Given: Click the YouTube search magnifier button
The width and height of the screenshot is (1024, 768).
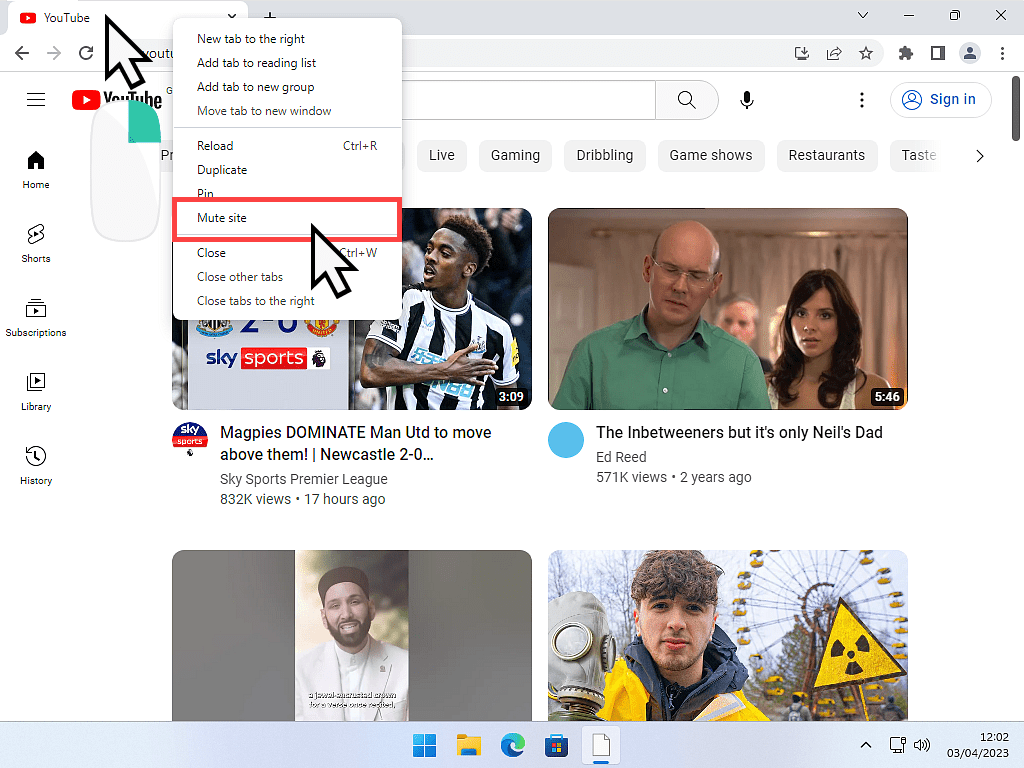Looking at the screenshot, I should point(686,100).
